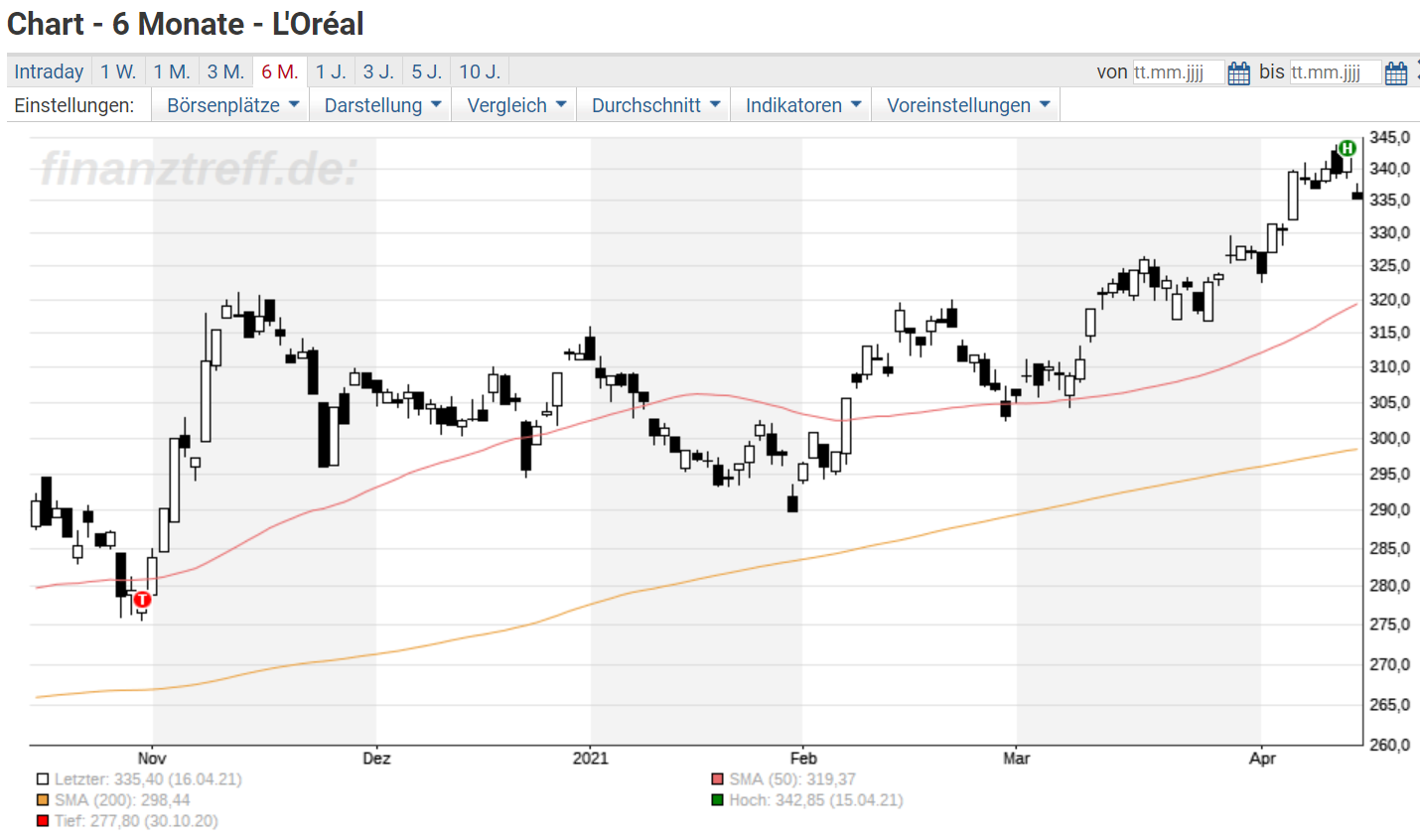Focus the 'von' start date field

tap(1178, 72)
